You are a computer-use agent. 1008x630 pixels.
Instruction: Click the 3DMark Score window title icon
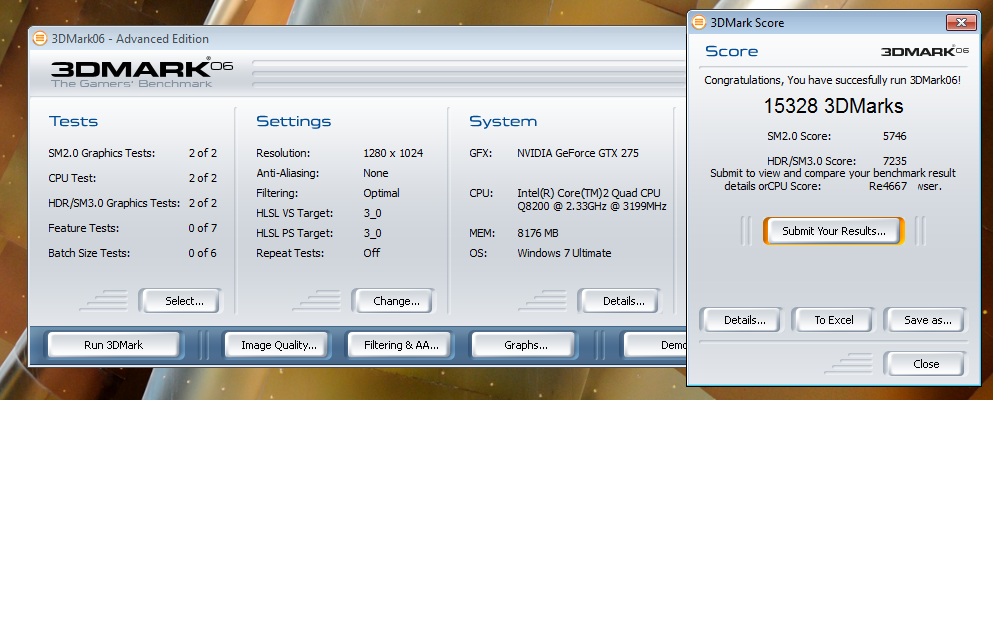tap(698, 22)
